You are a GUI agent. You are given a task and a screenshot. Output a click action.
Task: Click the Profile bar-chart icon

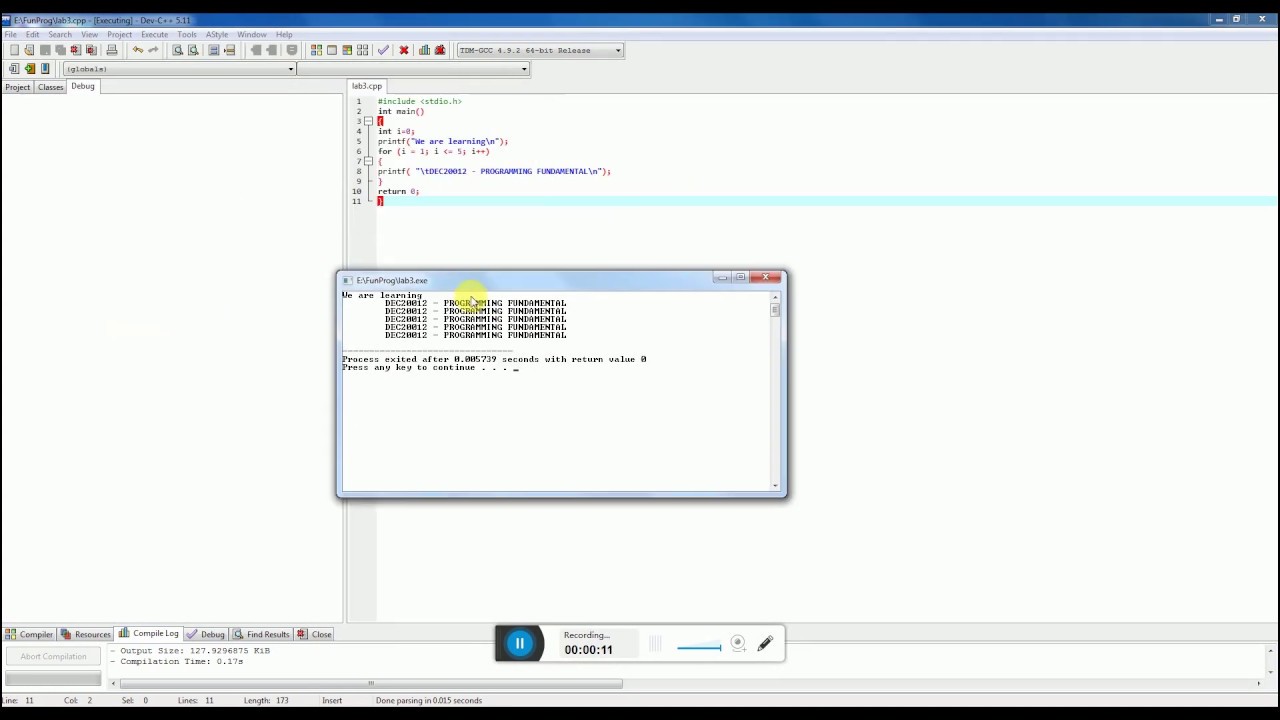[424, 50]
